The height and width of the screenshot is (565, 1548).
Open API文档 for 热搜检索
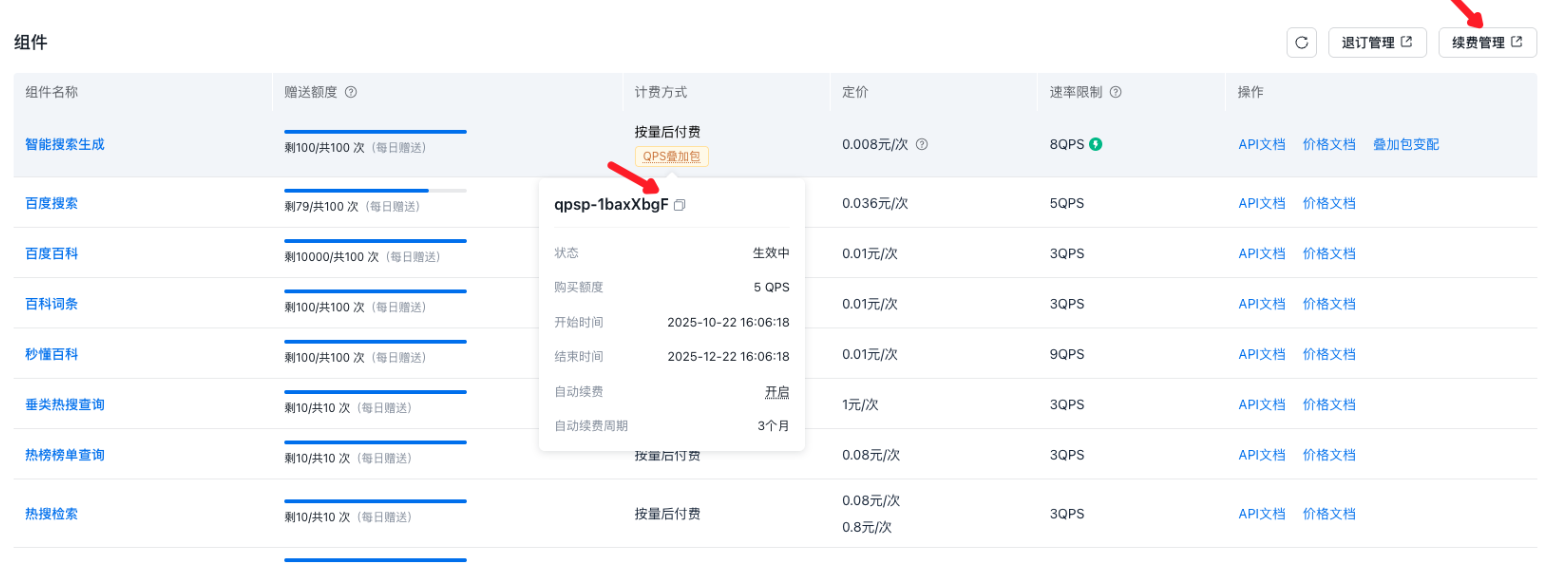pyautogui.click(x=1261, y=514)
